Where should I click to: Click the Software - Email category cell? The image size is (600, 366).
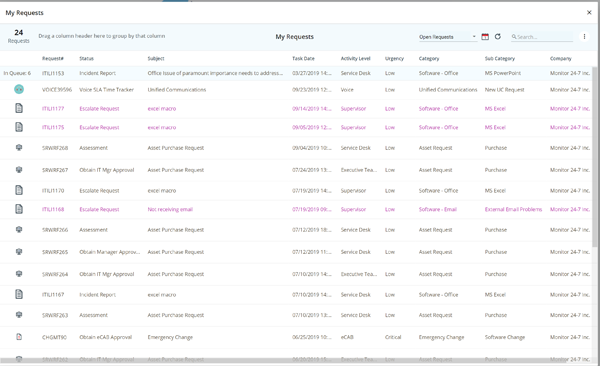(438, 209)
